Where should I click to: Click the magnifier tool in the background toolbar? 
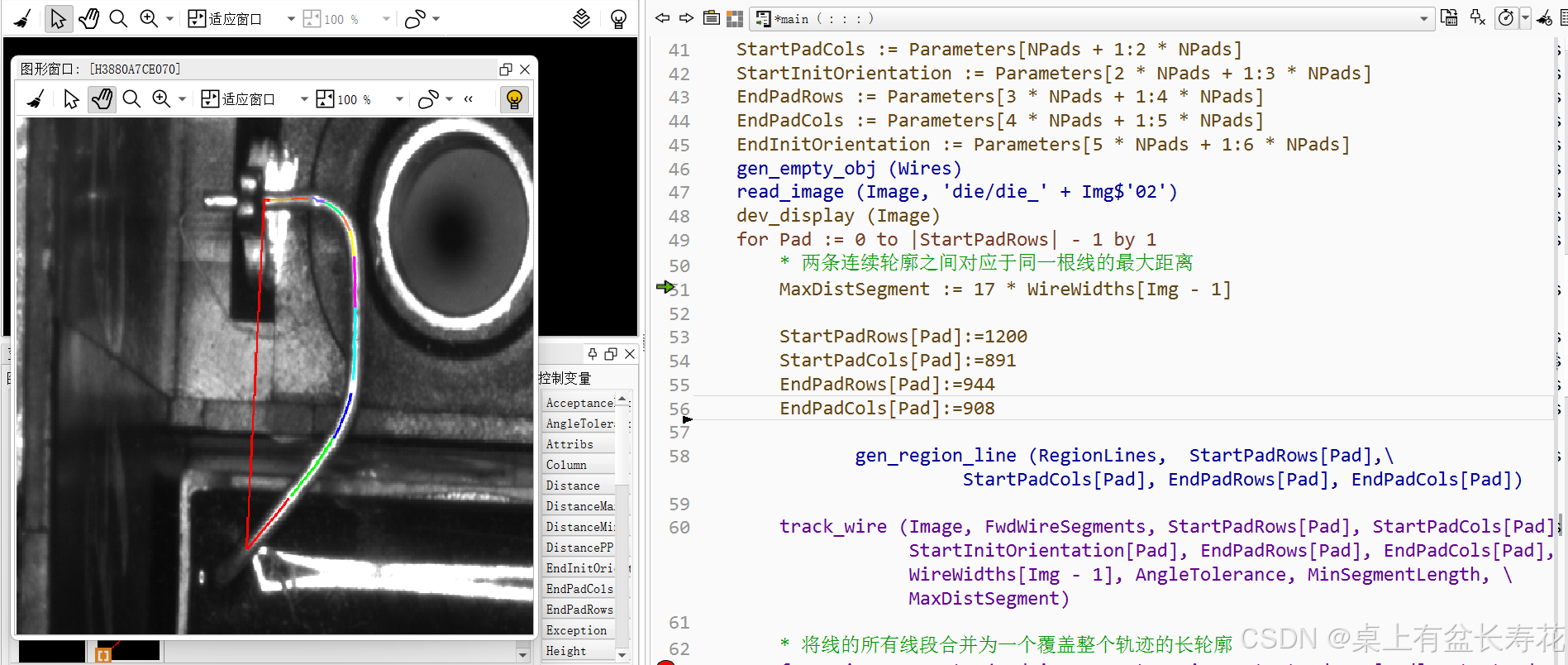click(x=118, y=18)
